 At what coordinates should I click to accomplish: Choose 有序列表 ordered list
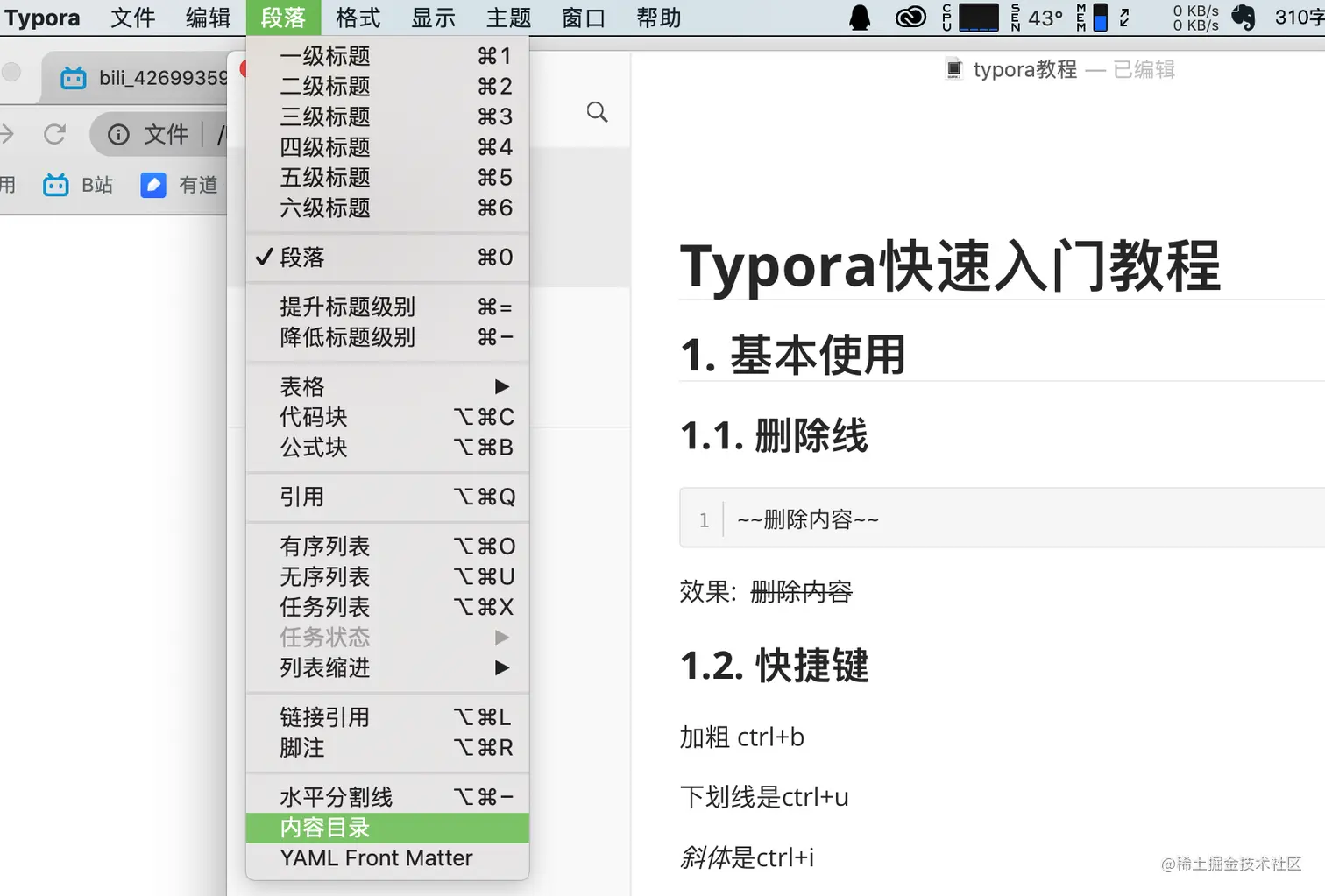coord(387,547)
